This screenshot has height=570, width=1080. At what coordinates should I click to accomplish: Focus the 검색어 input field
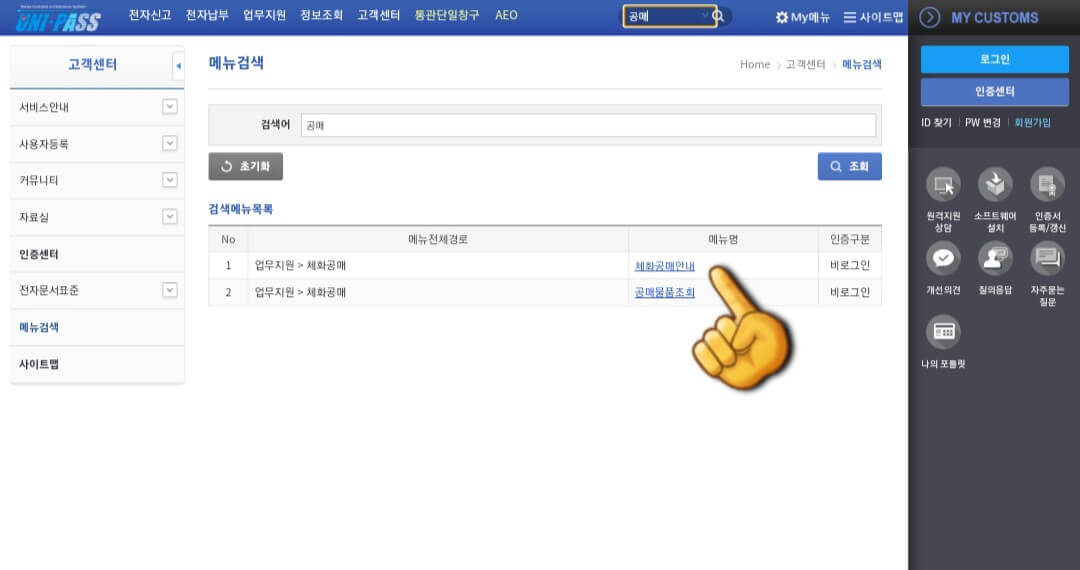pos(588,125)
